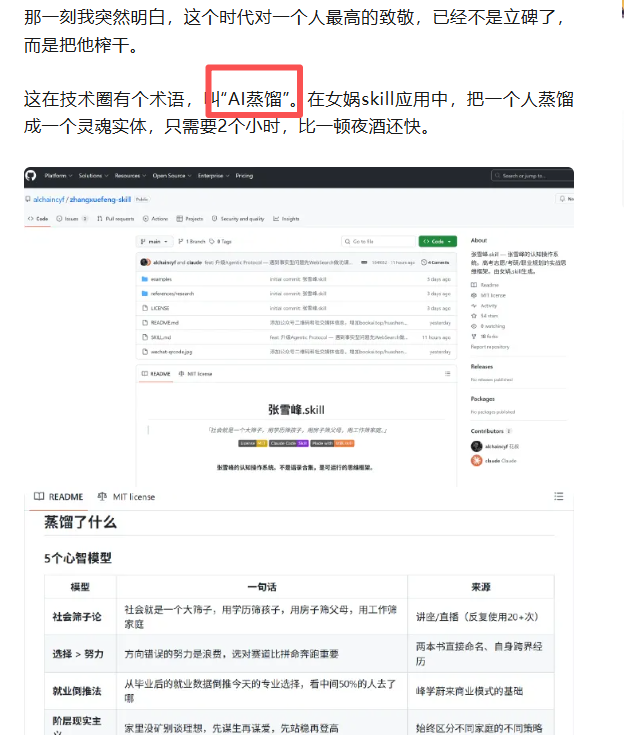Image resolution: width=624 pixels, height=735 pixels.
Task: Click the GitHub logo icon
Action: tap(31, 176)
